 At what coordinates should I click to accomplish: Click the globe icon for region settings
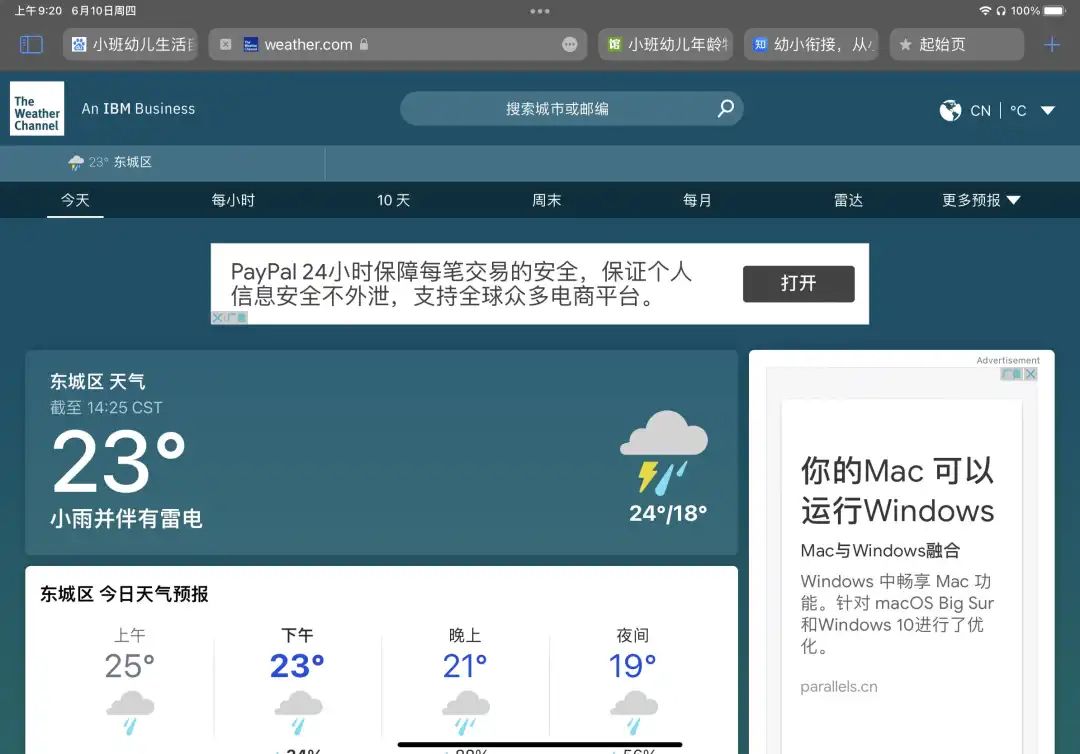pyautogui.click(x=950, y=111)
